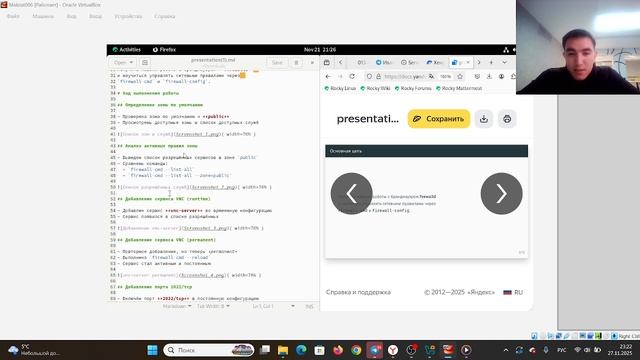Open the Tab Width dropdown in status bar
640x360 pixels.
213,306
